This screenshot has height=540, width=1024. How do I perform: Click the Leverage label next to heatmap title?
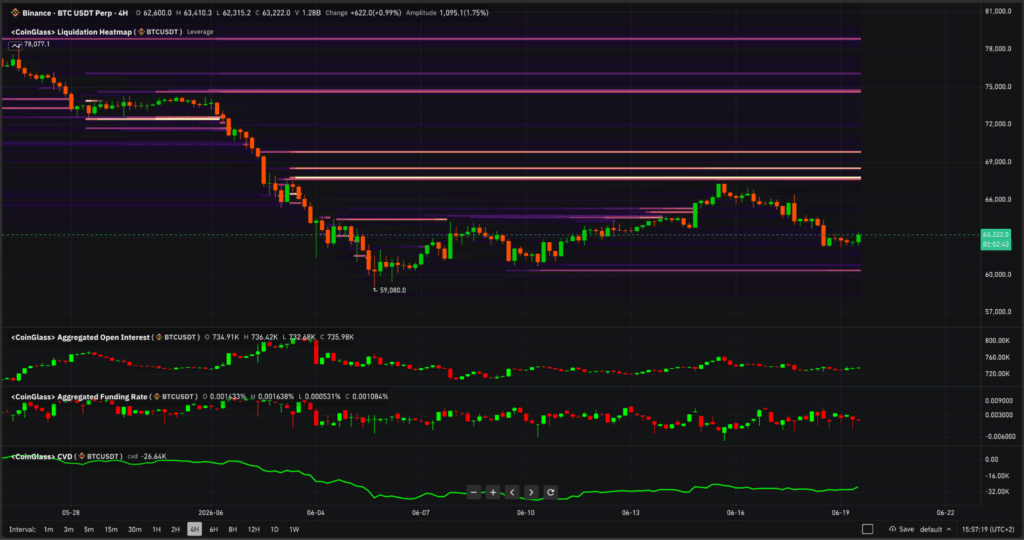(x=200, y=31)
